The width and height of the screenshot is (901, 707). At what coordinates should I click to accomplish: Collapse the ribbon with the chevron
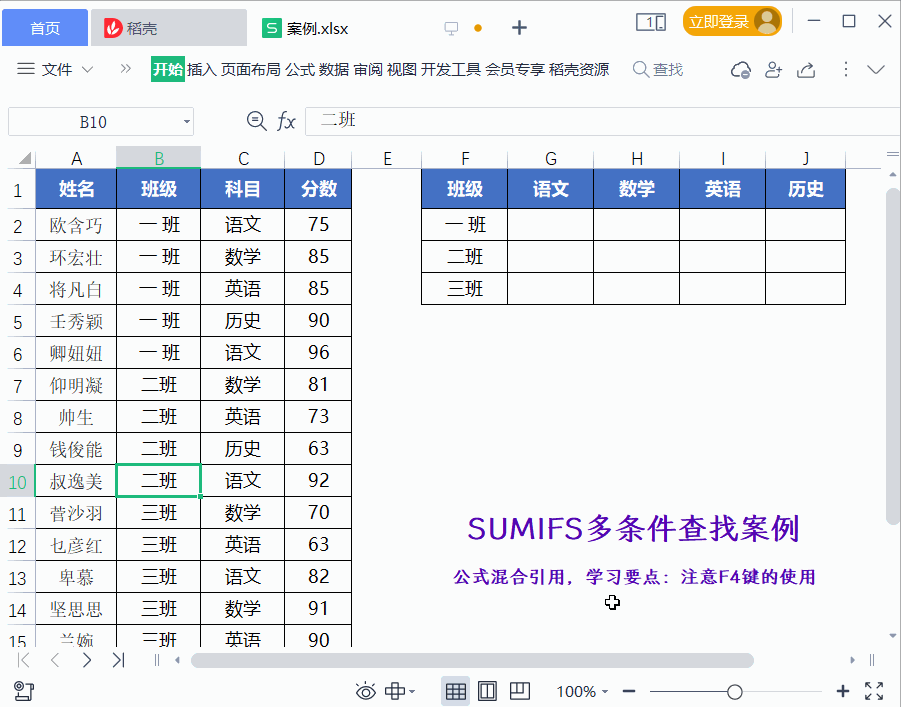point(876,70)
